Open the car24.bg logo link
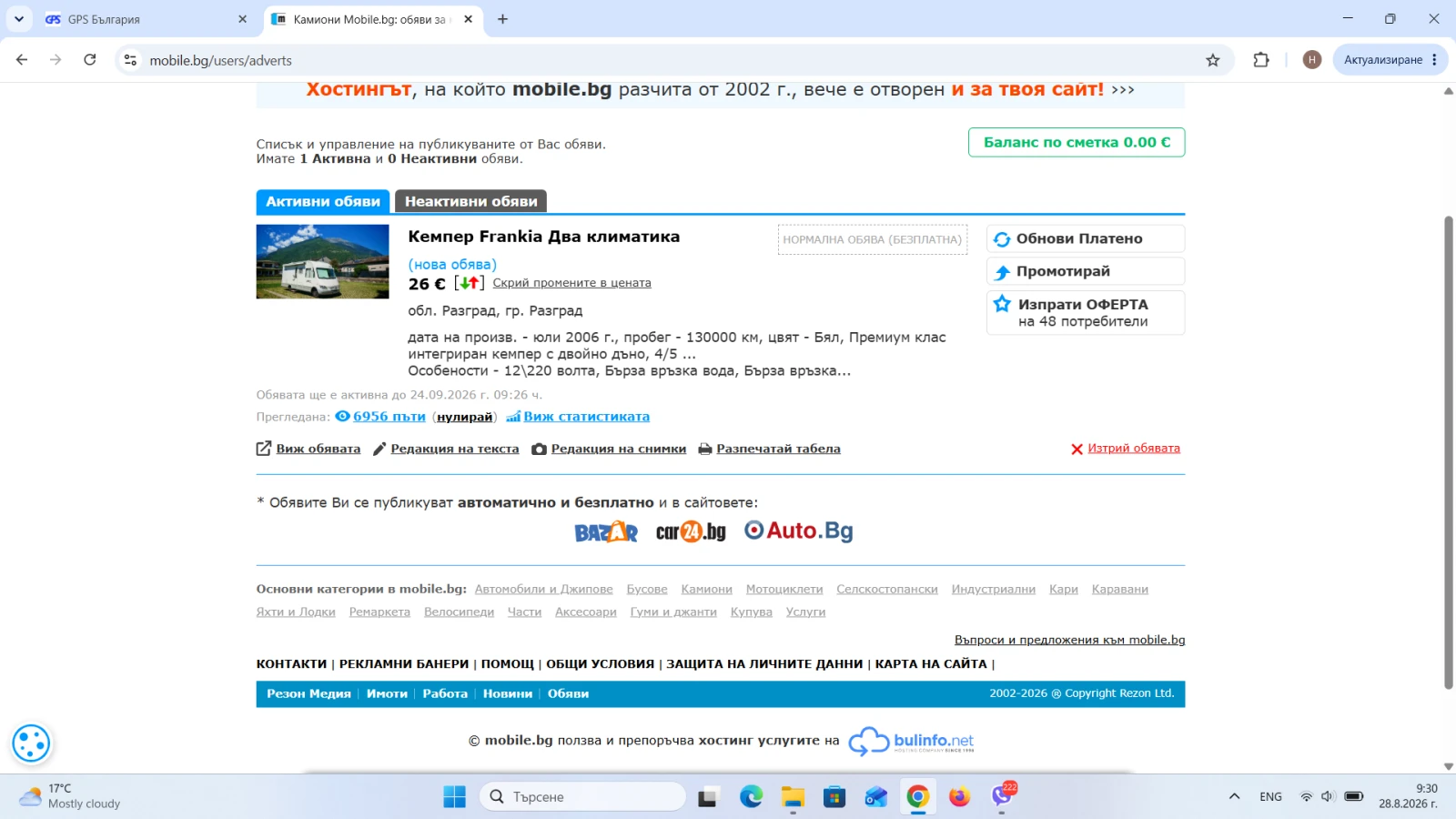Screen dimensions: 1456x819 [x=691, y=531]
